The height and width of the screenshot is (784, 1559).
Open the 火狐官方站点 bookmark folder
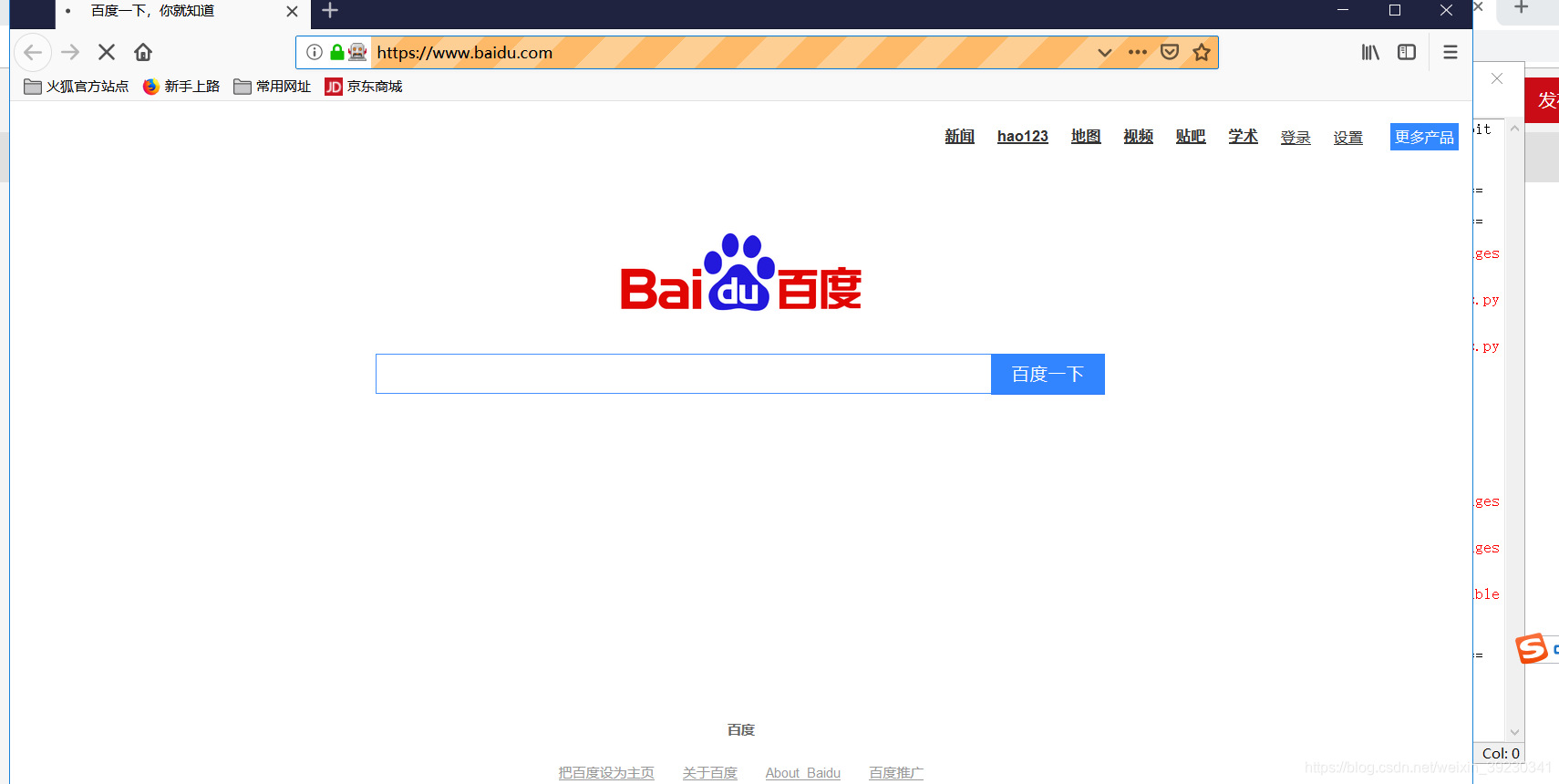[x=77, y=87]
